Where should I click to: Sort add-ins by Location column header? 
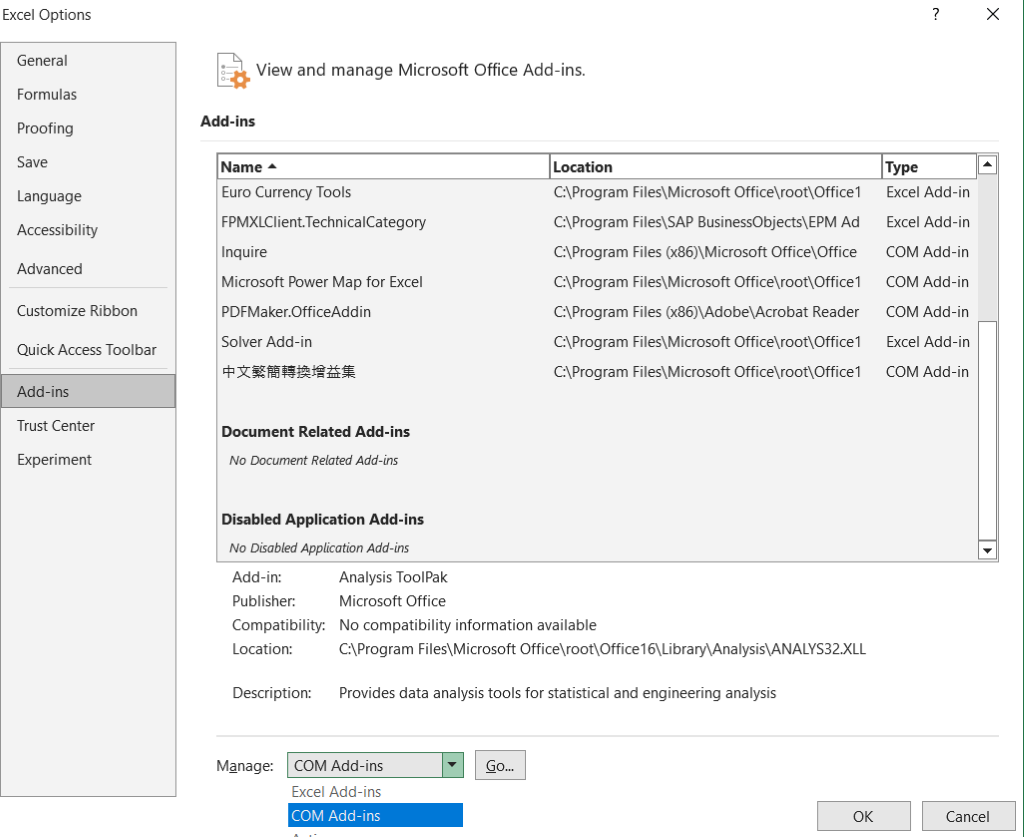click(716, 166)
